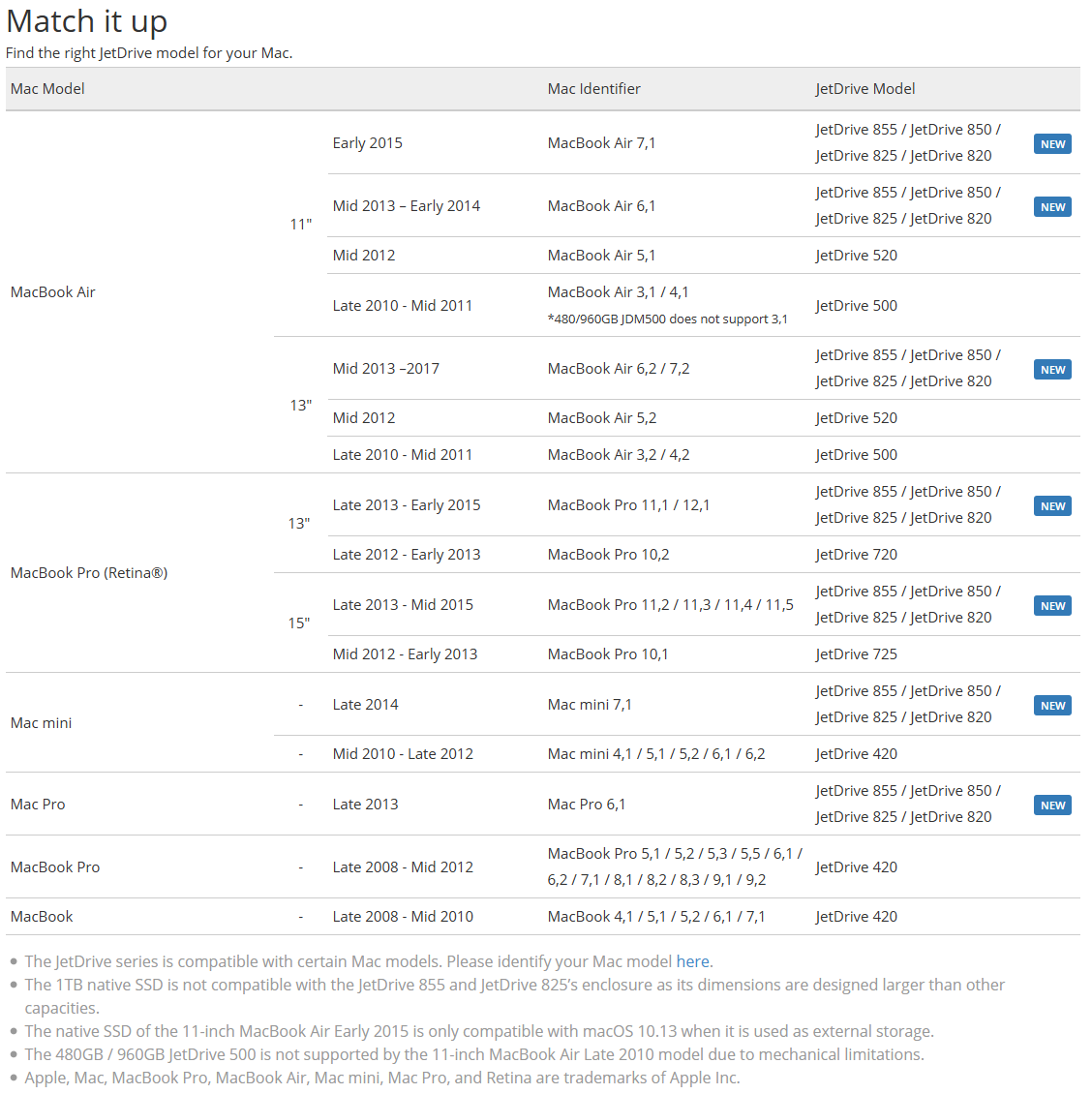
Task: Select the 'MacBook Air 3,1 / 4,1' identifier
Action: tap(619, 292)
